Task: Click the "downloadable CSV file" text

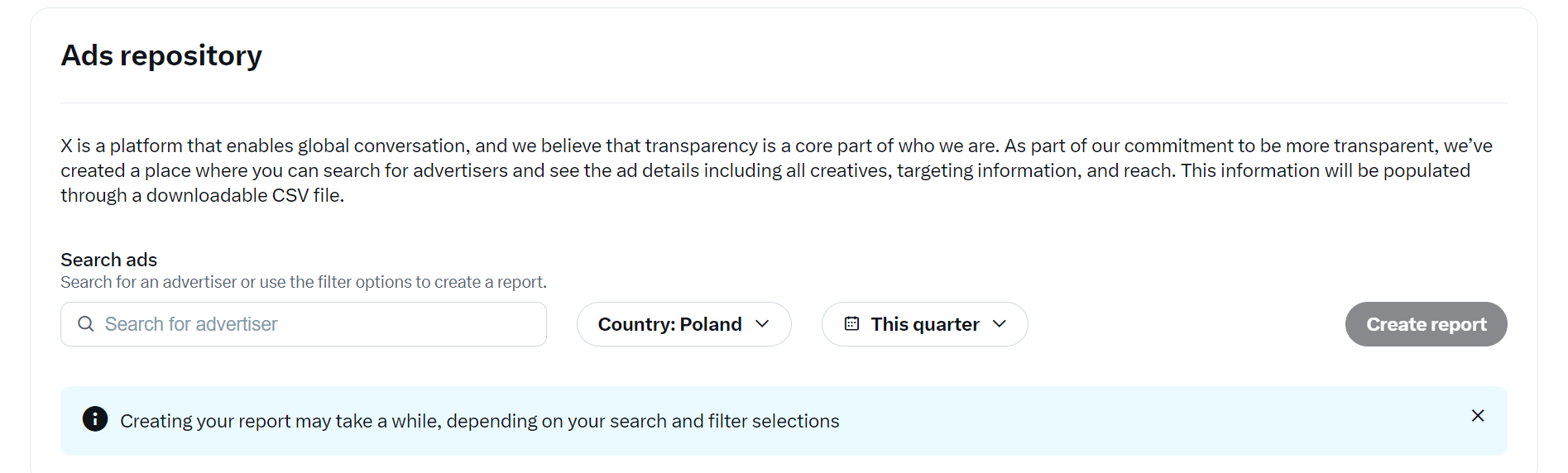Action: (245, 195)
